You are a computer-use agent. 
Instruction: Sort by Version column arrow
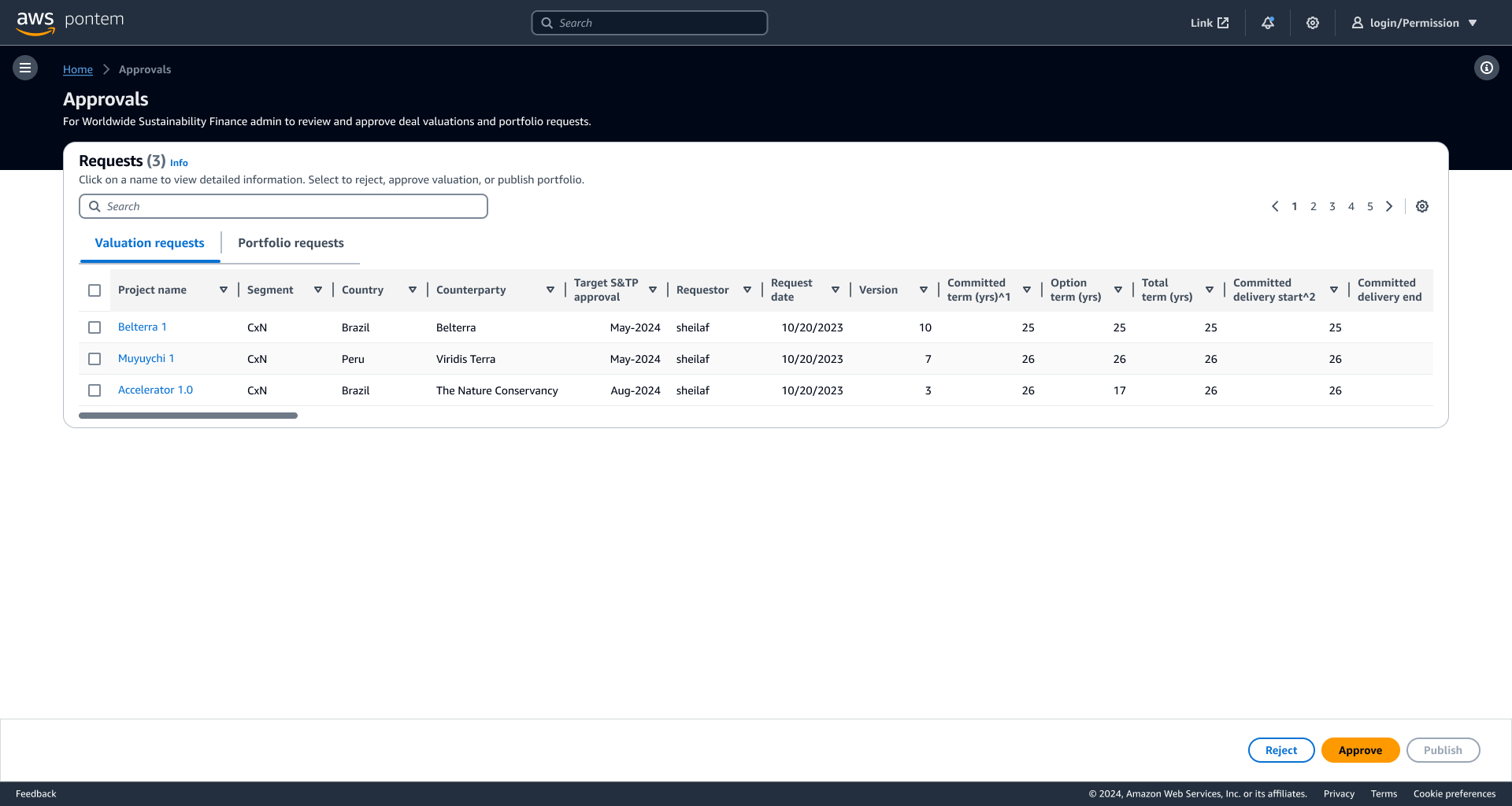(x=924, y=290)
